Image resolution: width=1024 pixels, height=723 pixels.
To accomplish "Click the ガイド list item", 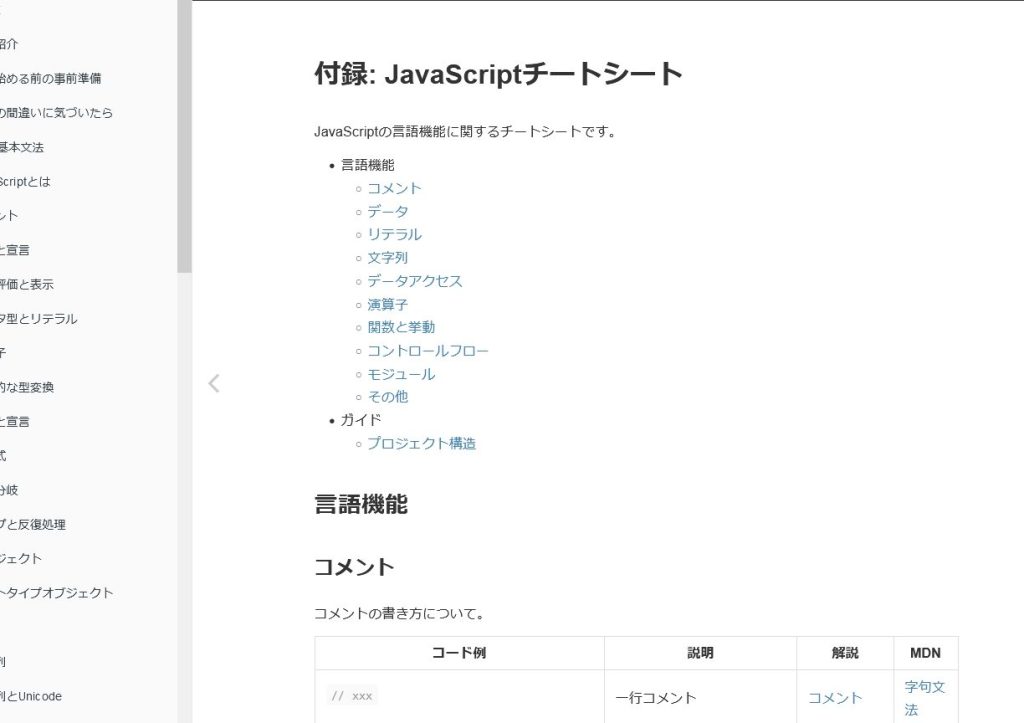I will 360,420.
